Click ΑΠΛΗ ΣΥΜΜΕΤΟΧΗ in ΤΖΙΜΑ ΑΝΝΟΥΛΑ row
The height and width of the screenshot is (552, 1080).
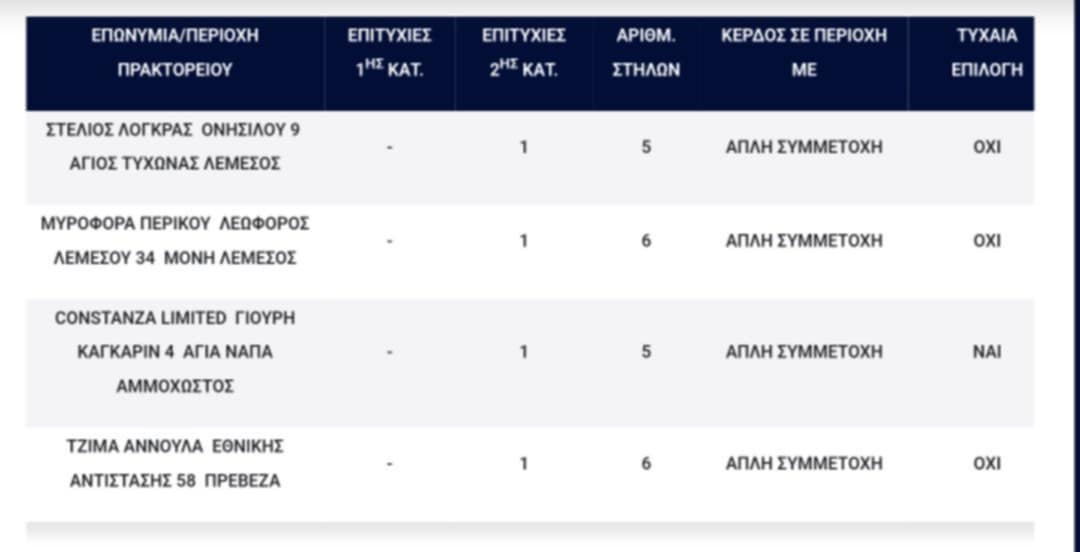click(804, 464)
